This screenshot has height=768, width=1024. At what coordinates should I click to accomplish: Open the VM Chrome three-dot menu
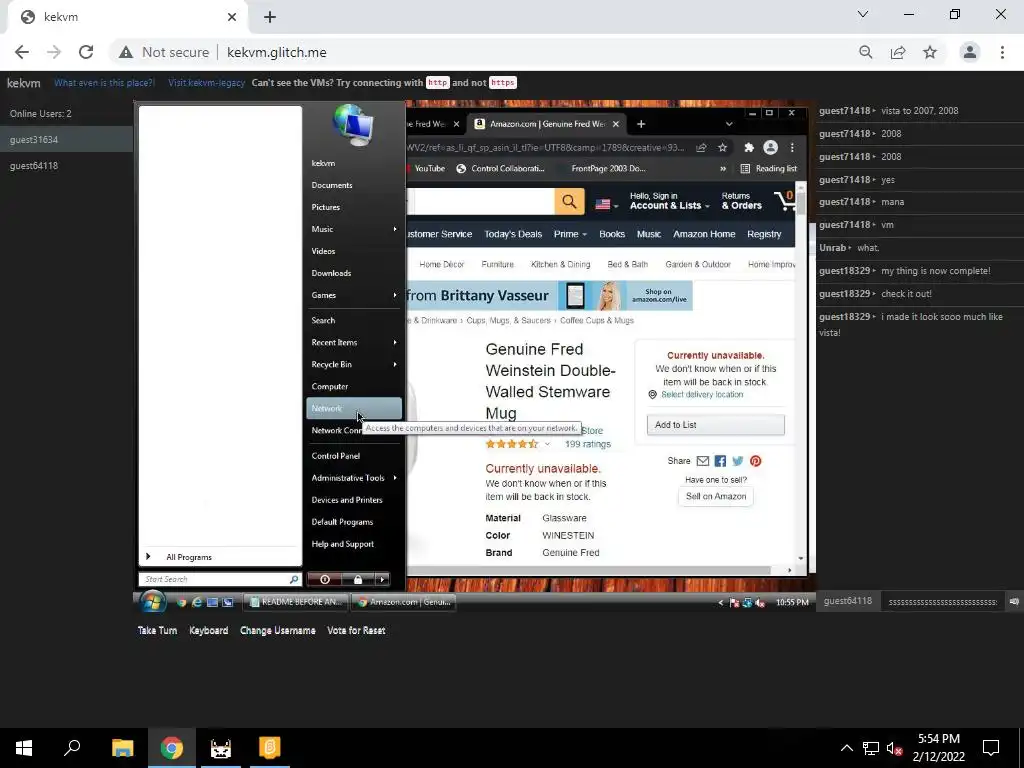(792, 148)
